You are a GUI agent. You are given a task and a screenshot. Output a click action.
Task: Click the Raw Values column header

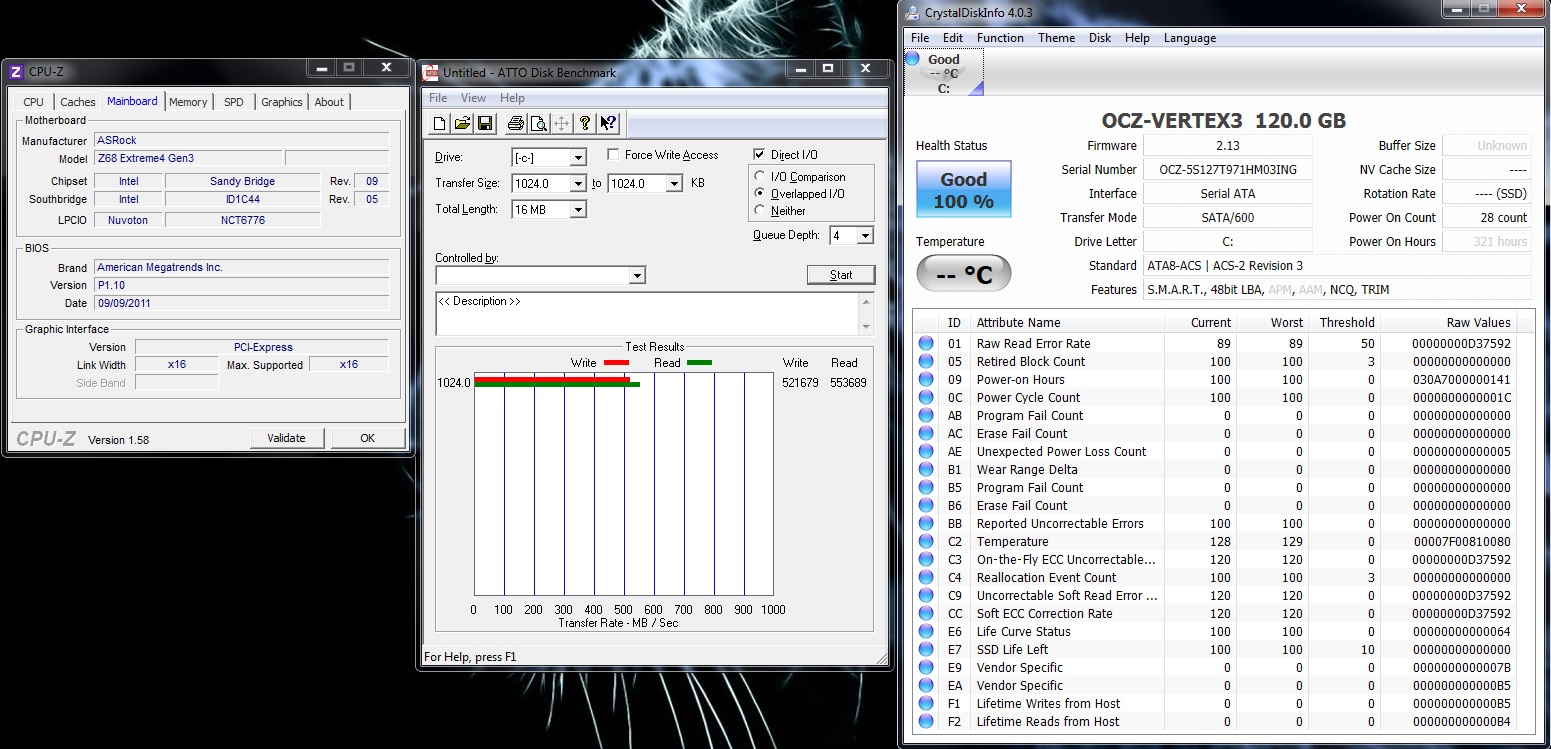click(1447, 322)
